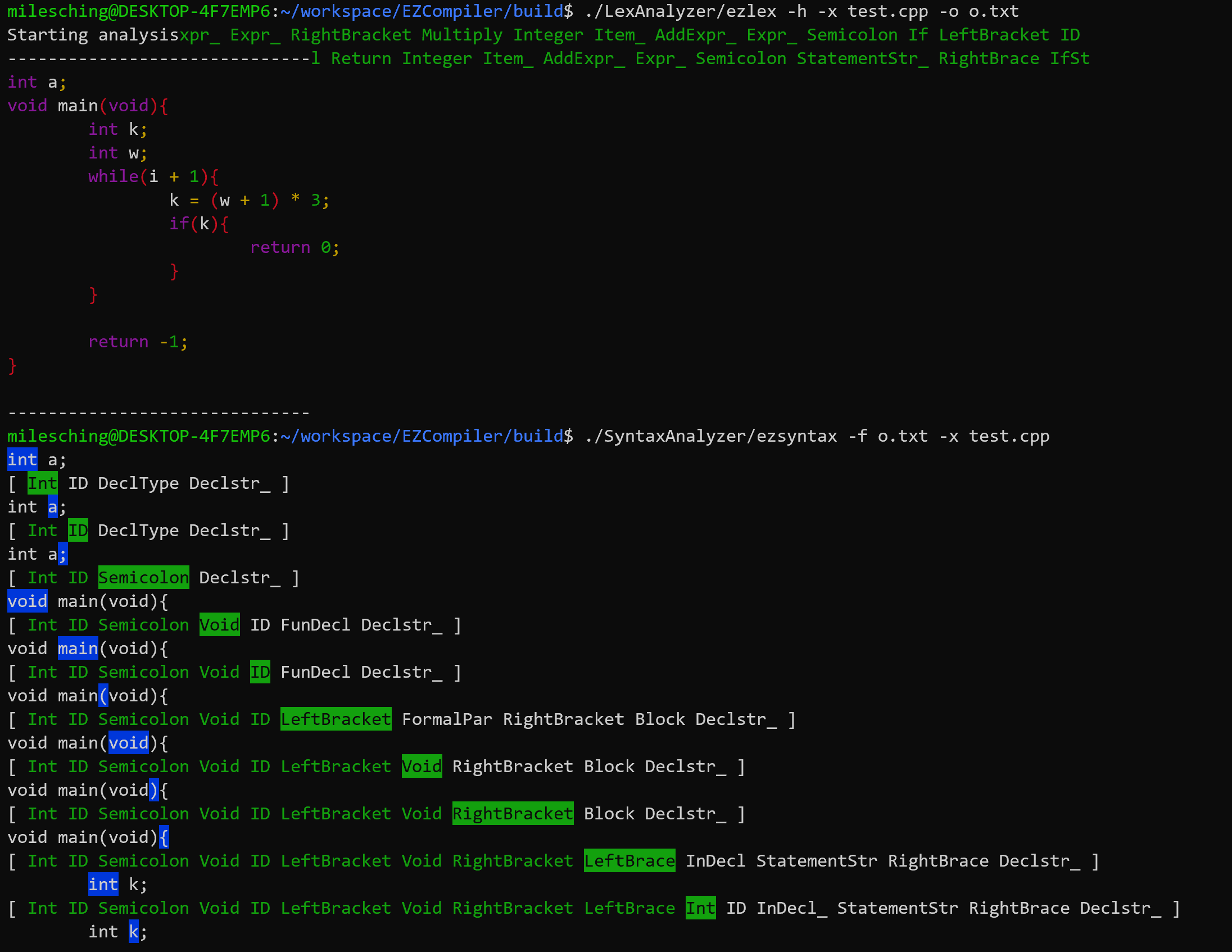
Task: Click the 'StatementStr' token in last stack line
Action: pos(898,908)
